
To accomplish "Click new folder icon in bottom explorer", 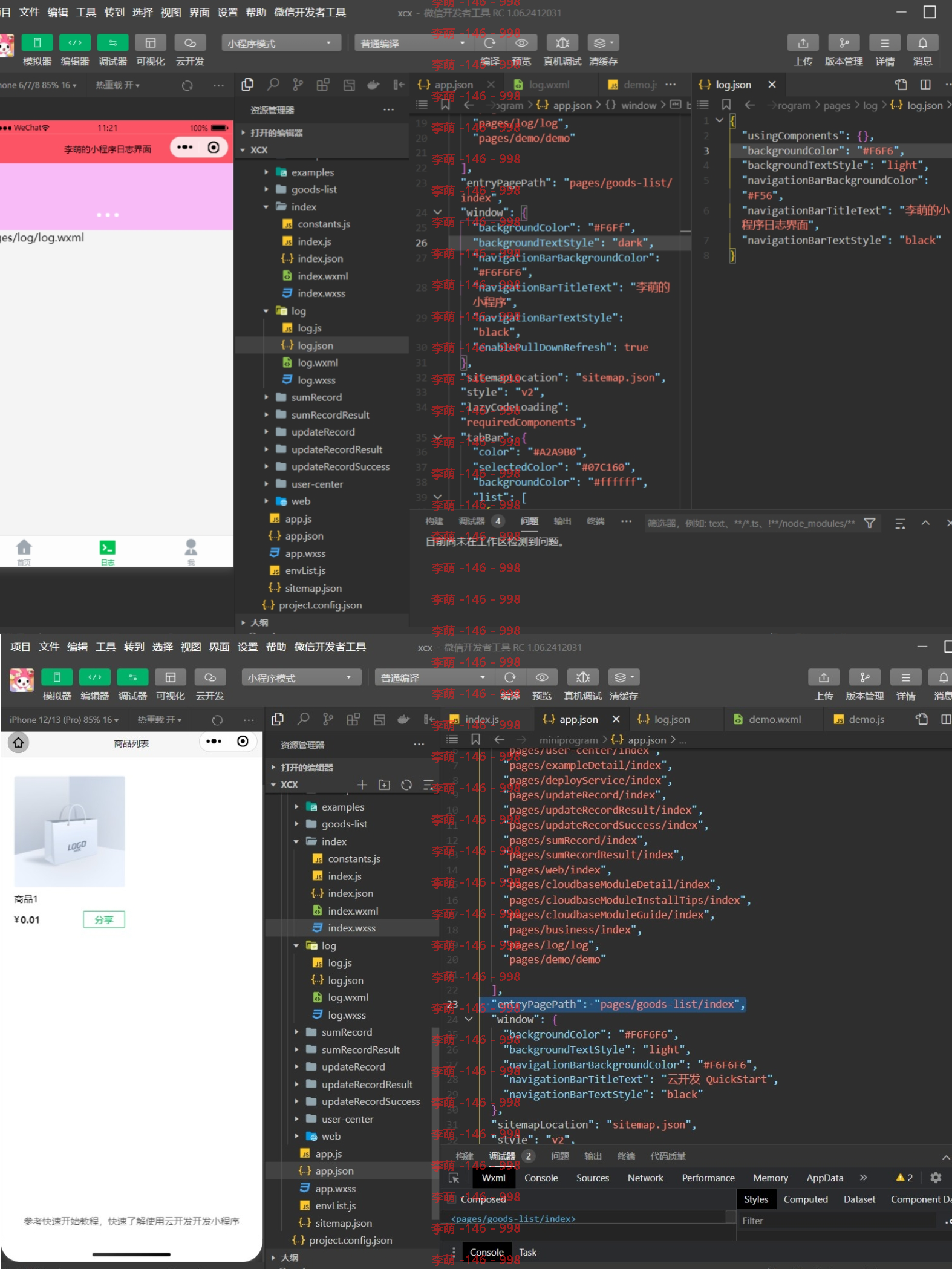I will pos(384,785).
